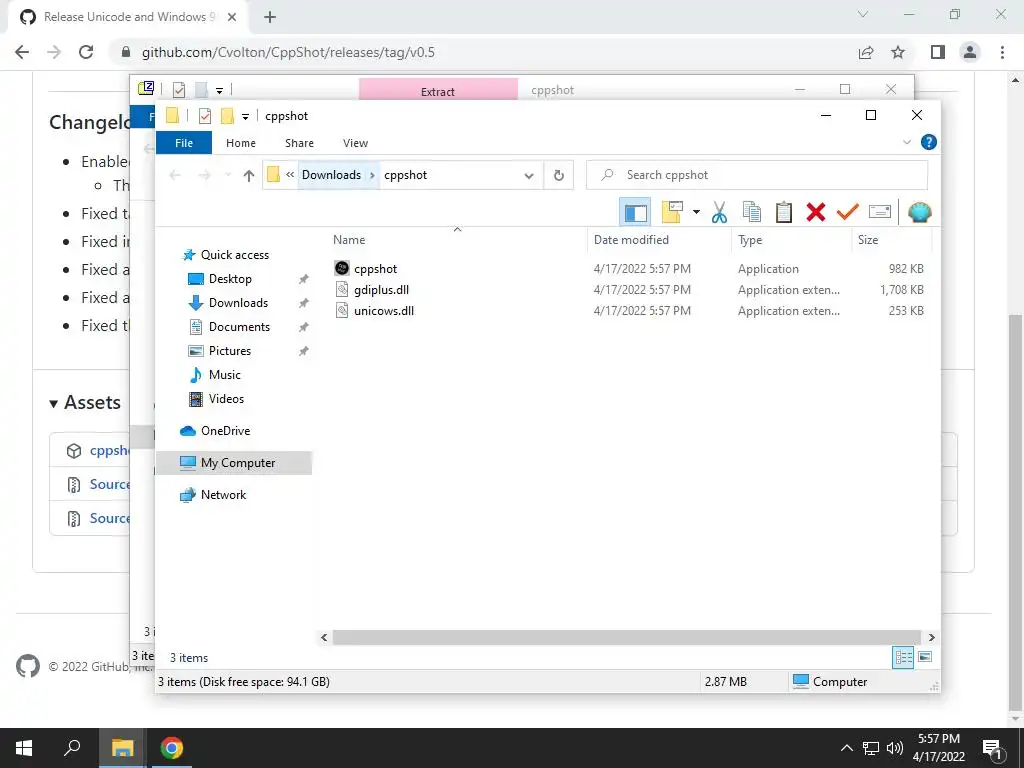This screenshot has height=768, width=1024.
Task: Open the address bar history dropdown
Action: (x=529, y=175)
